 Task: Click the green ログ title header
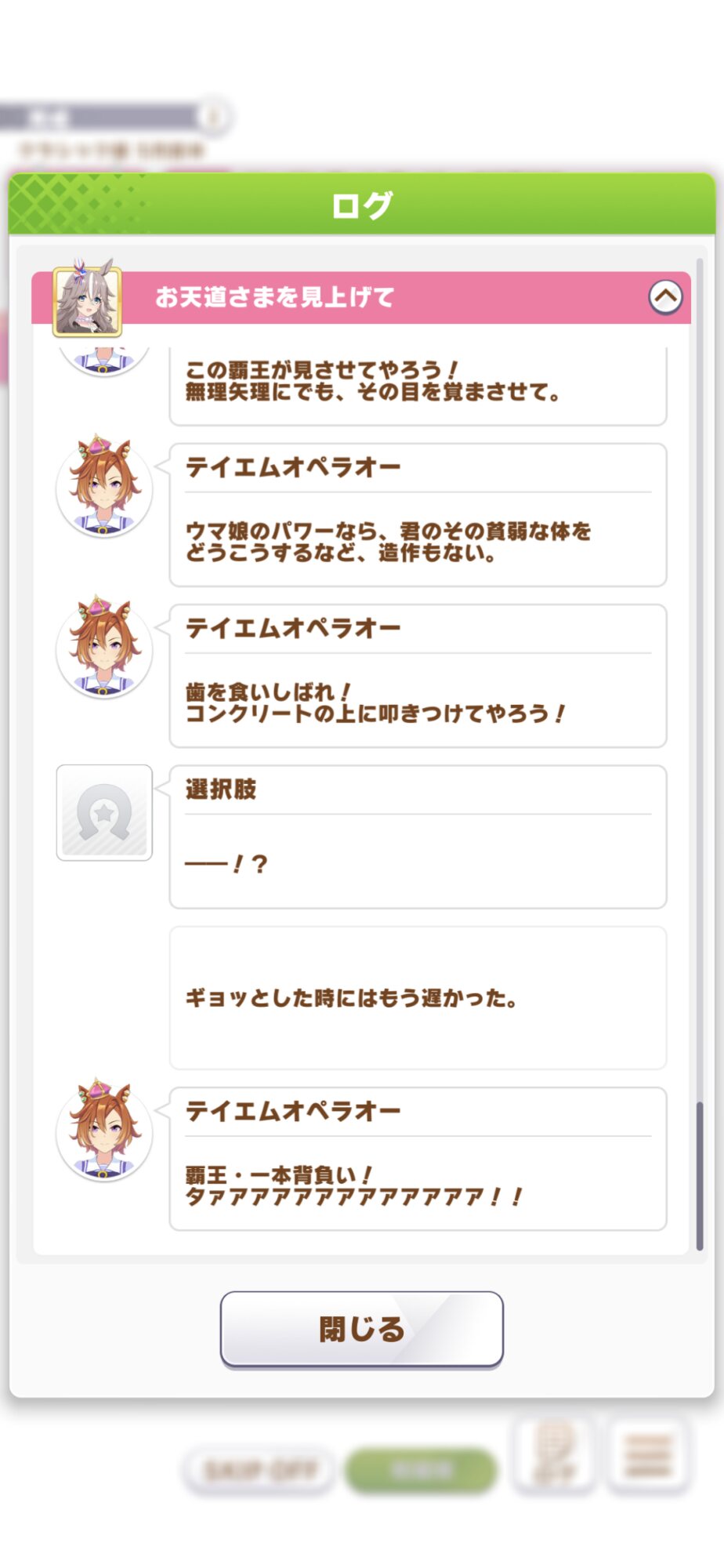362,205
